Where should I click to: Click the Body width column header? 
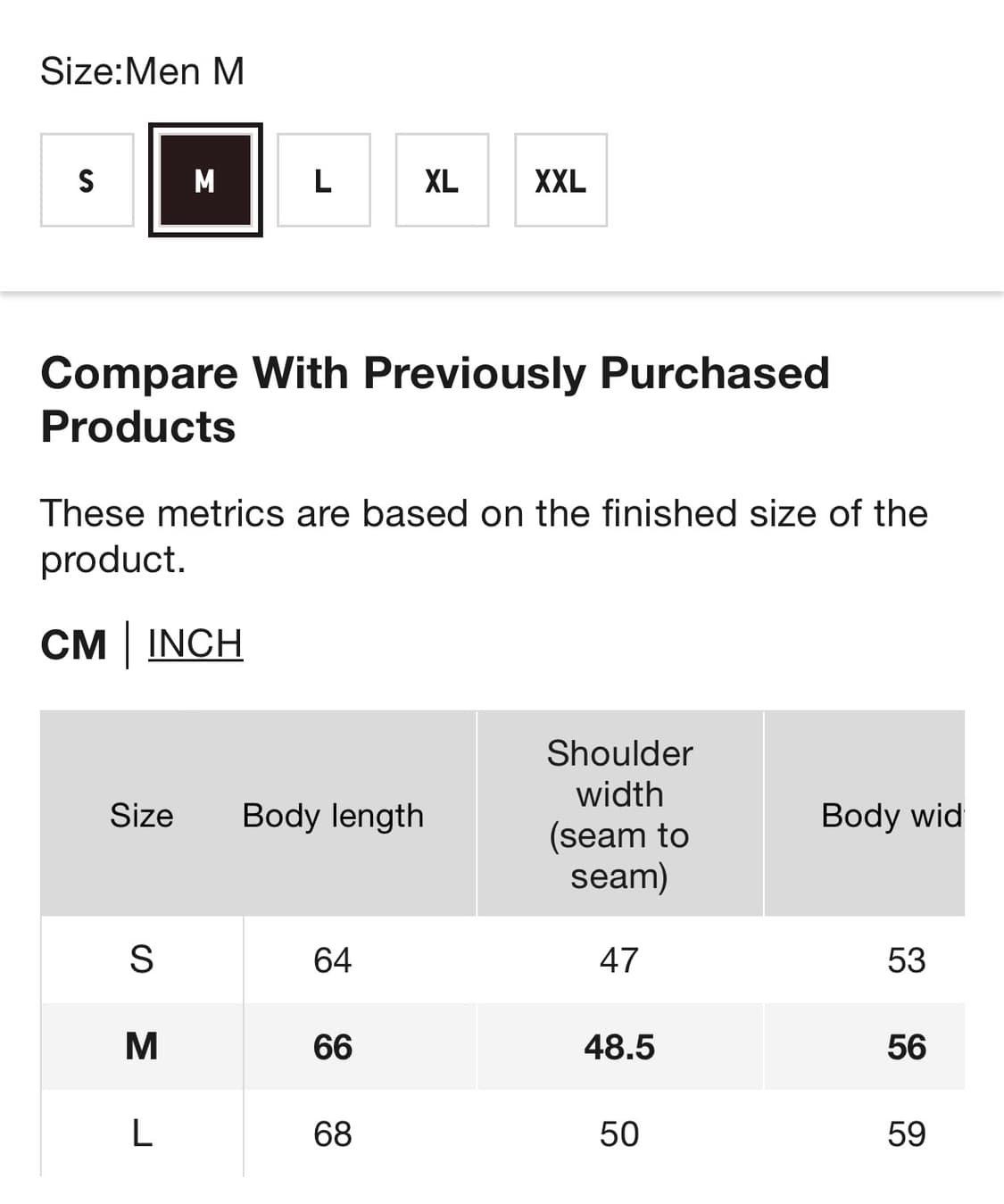point(891,815)
